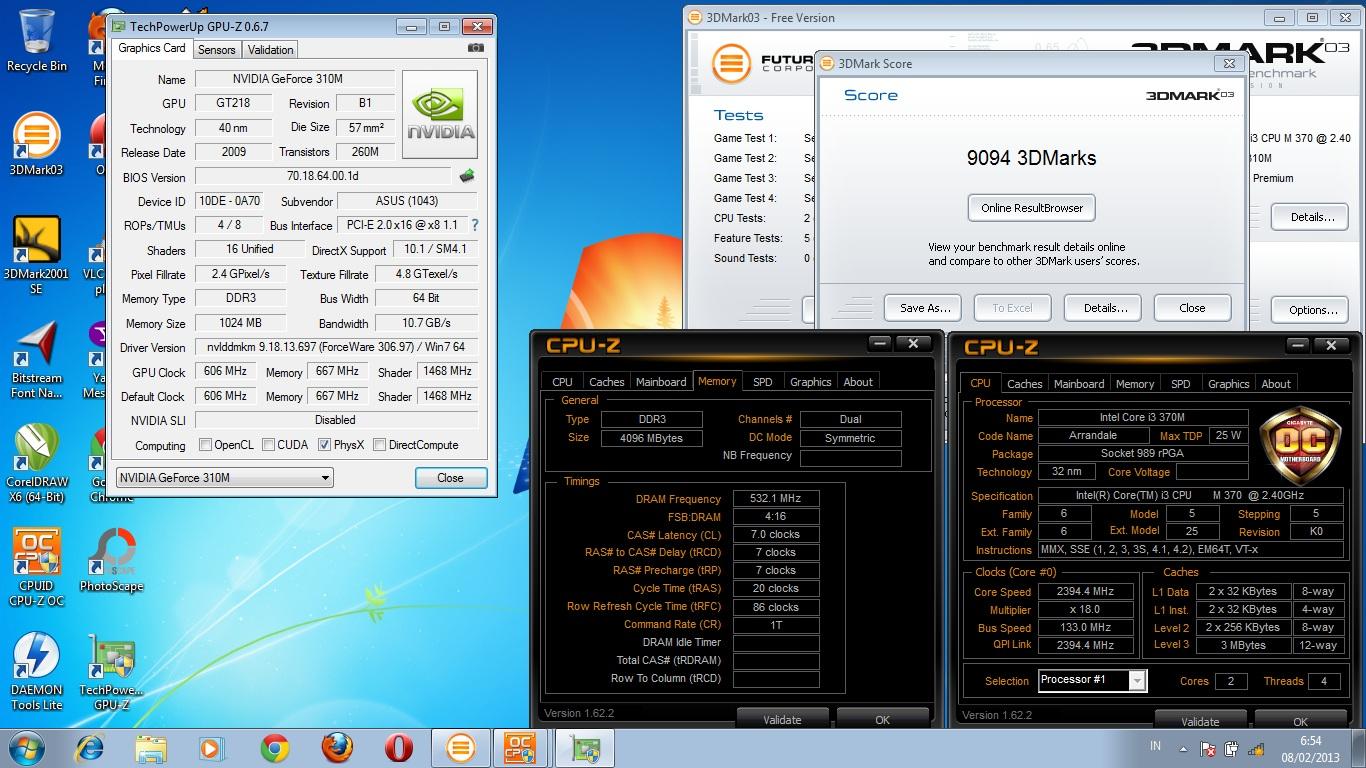Click the BIOS Version field 70.18.64.00.1d

point(322,176)
